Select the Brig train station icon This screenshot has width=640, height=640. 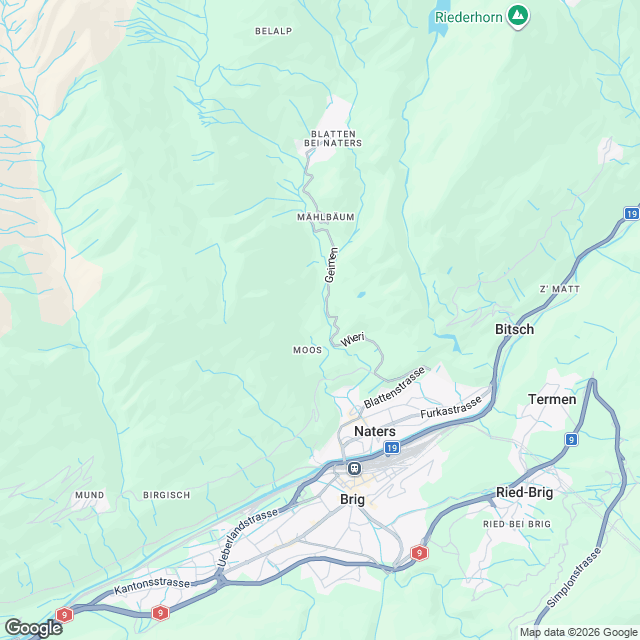point(355,468)
